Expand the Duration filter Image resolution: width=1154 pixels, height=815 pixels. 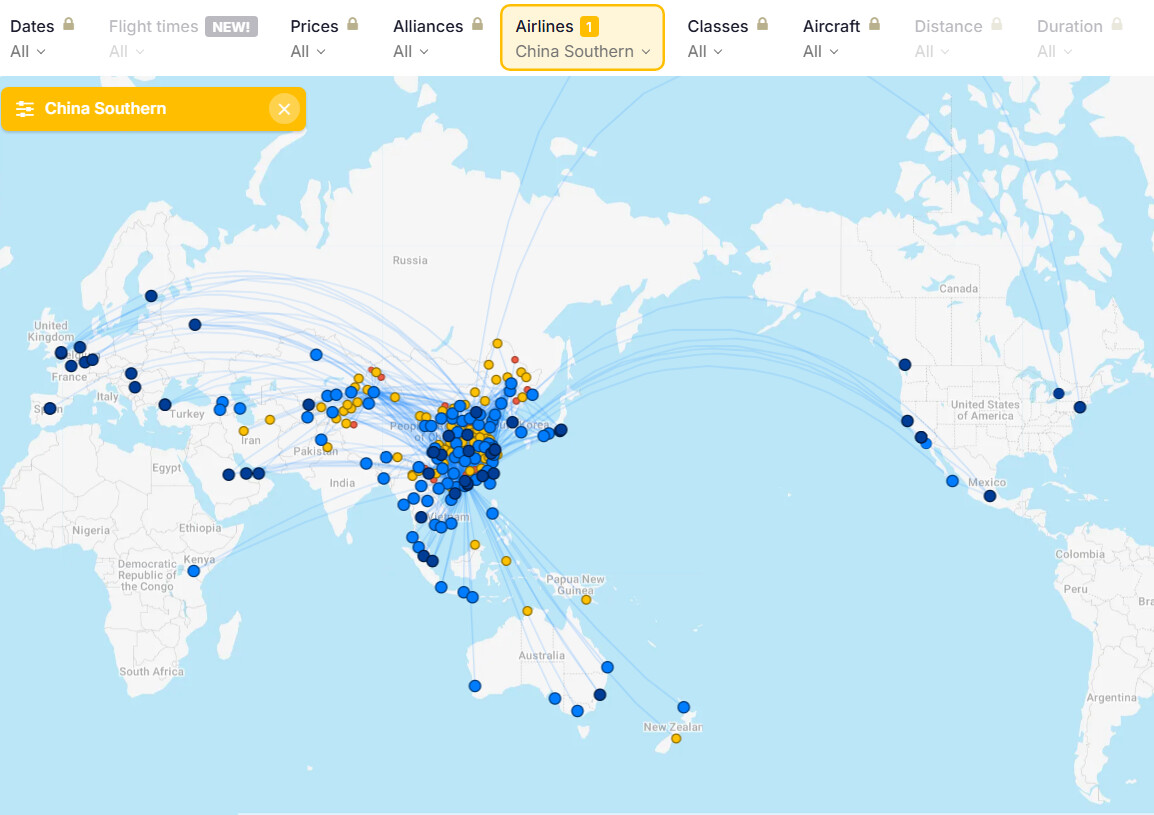point(1080,38)
